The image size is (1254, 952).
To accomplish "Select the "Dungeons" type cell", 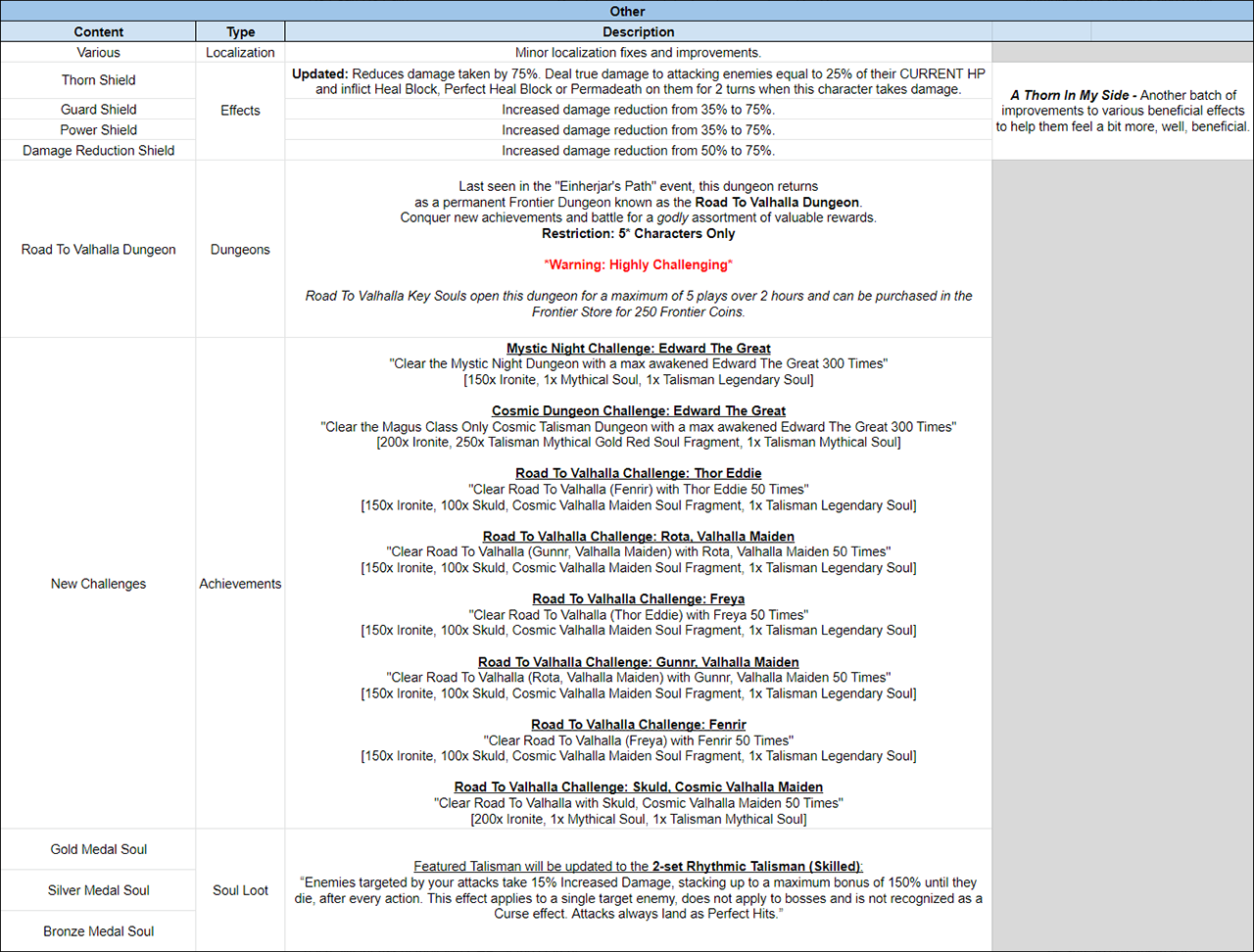I will tap(240, 250).
